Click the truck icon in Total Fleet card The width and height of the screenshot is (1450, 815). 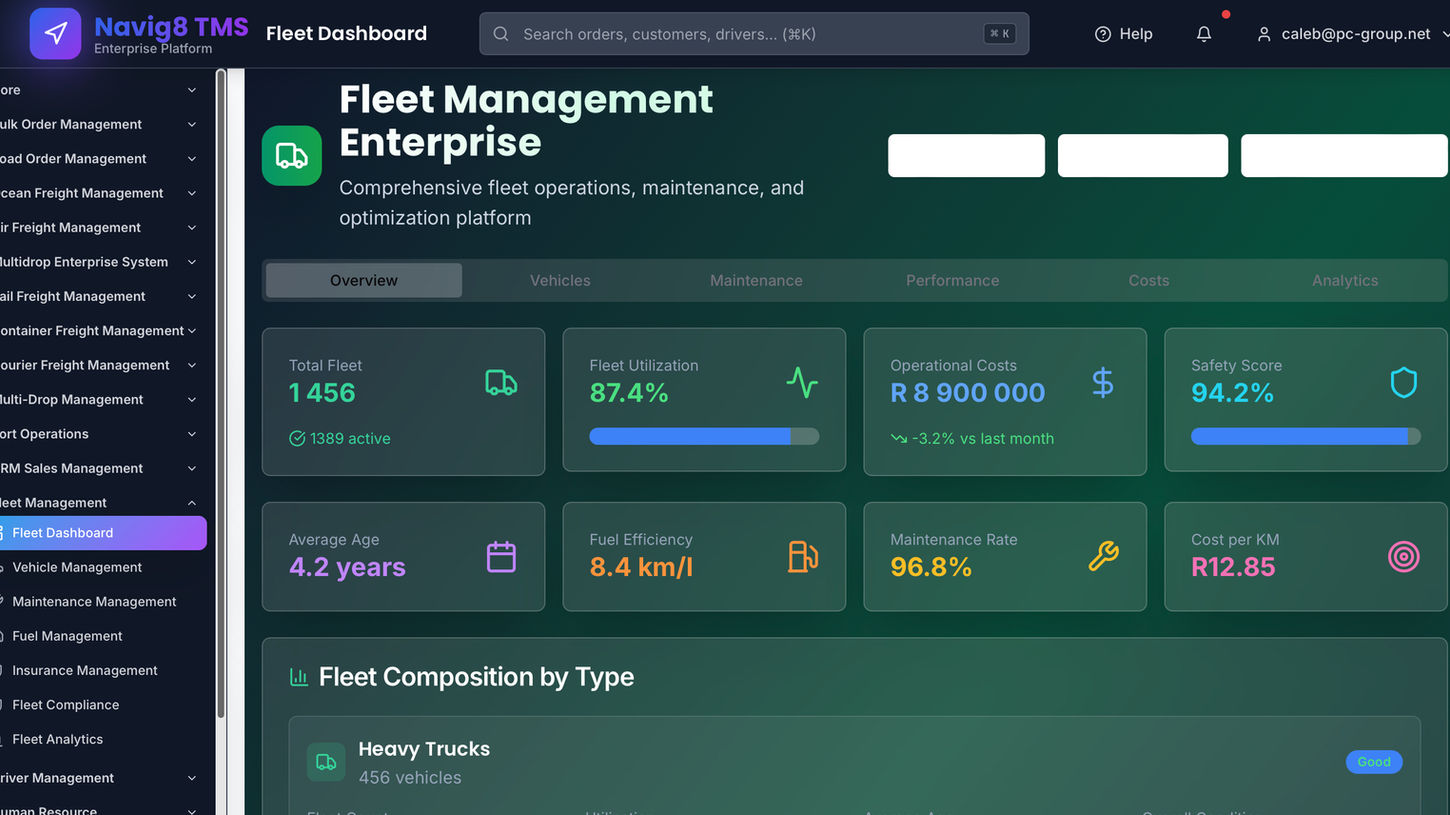501,383
